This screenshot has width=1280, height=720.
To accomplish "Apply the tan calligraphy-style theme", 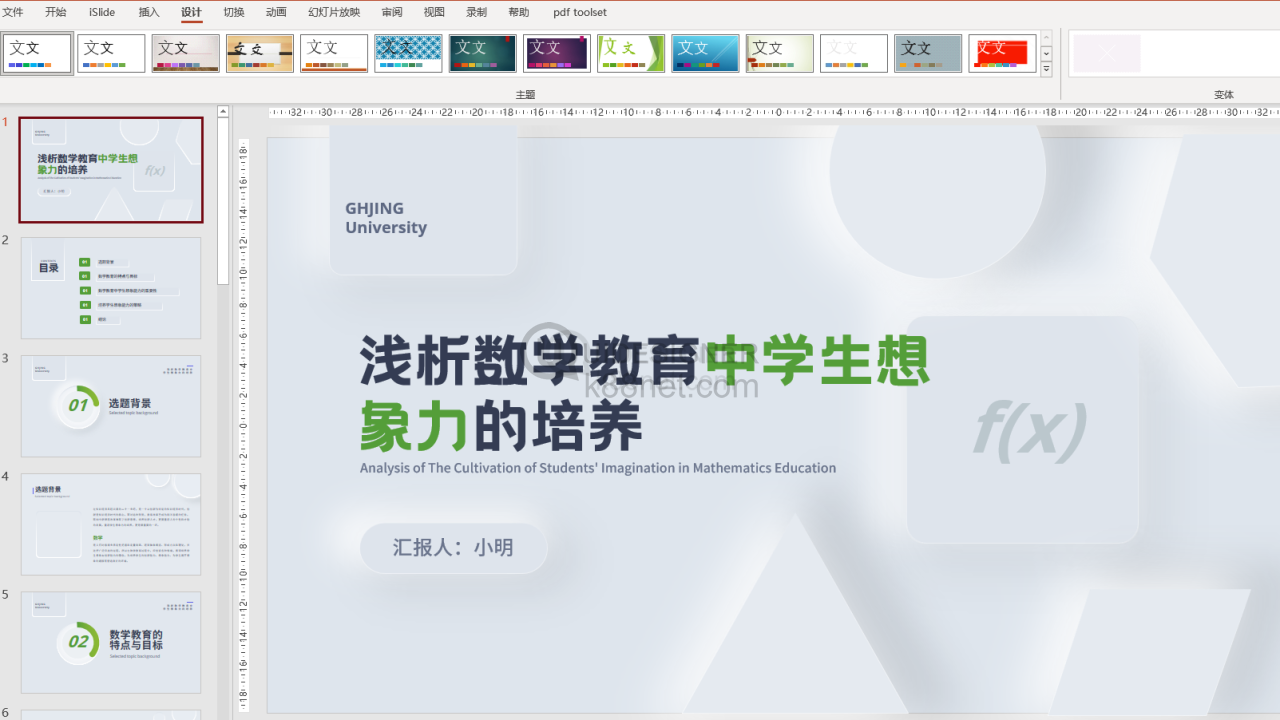I will [260, 53].
